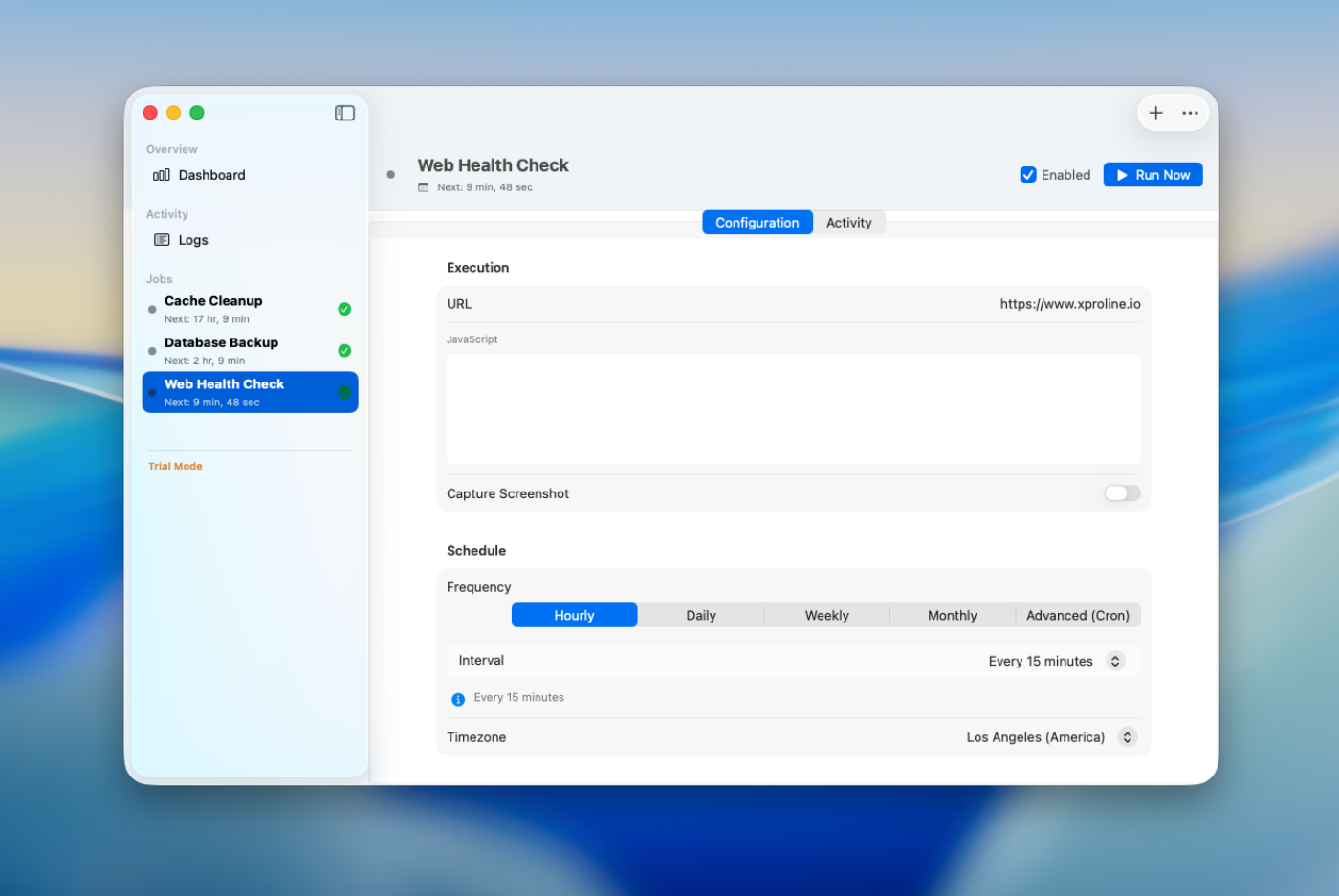Click the blue info icon under Interval
This screenshot has height=896, width=1339.
point(458,699)
